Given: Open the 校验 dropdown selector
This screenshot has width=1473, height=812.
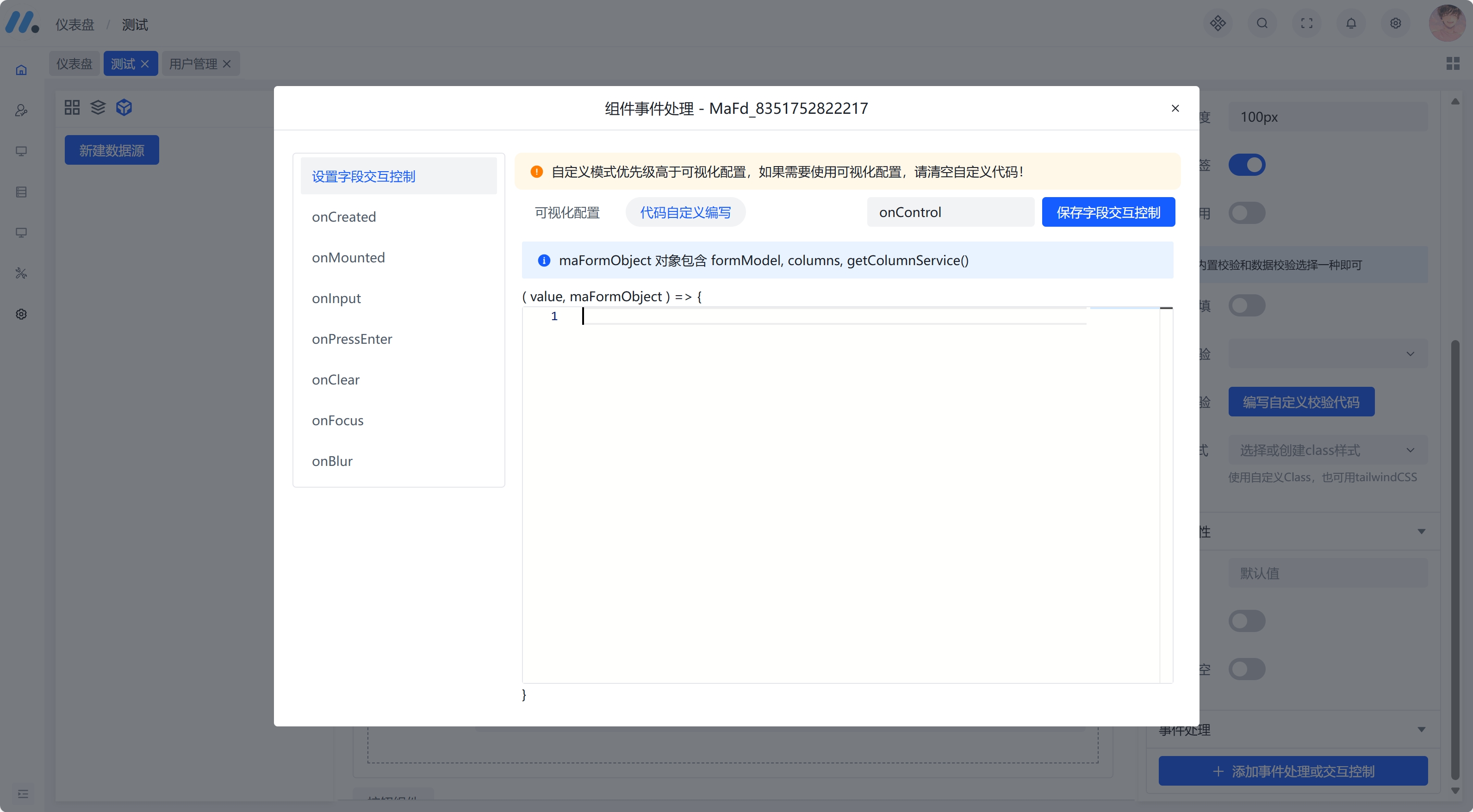Looking at the screenshot, I should point(1327,353).
